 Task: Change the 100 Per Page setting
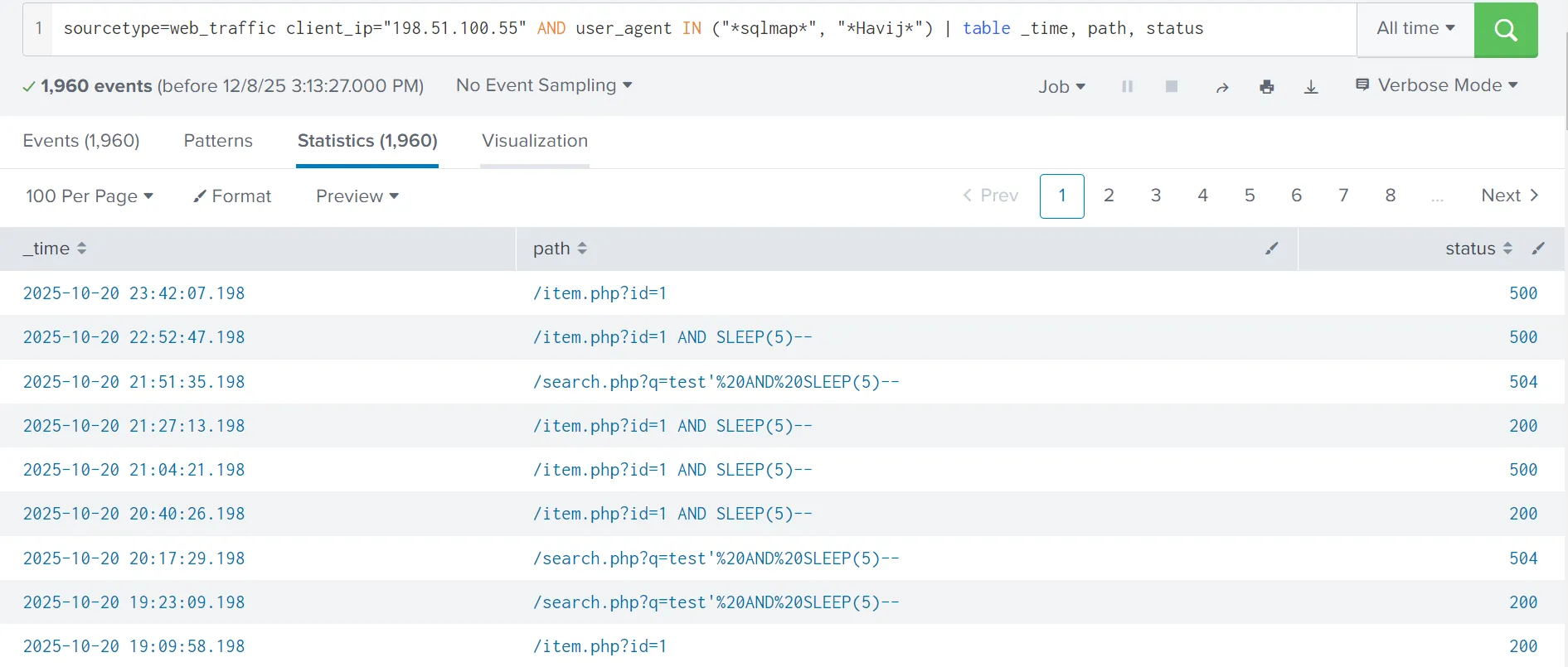90,196
